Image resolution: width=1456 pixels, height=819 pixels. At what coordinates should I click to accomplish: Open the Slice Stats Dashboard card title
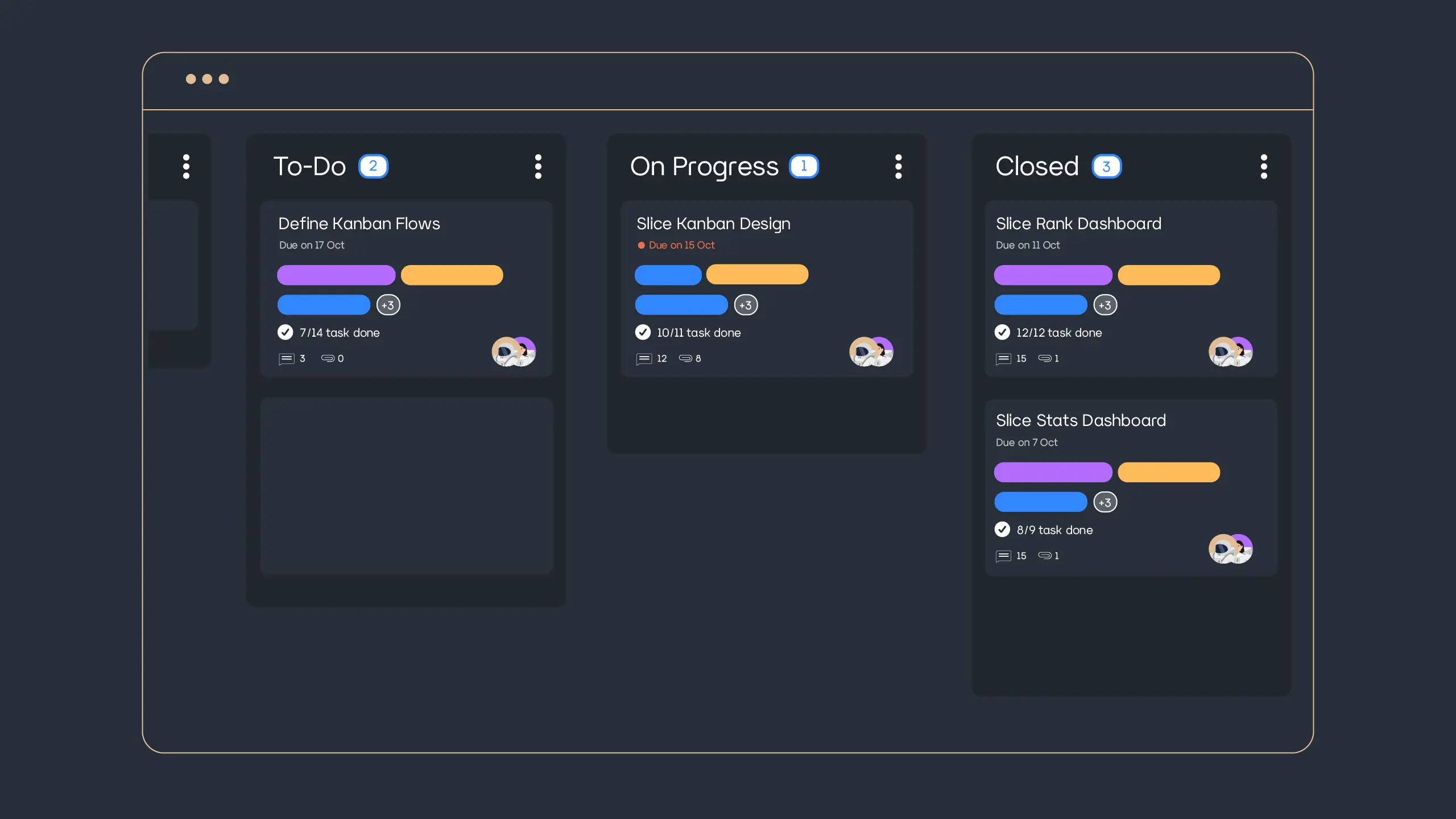tap(1081, 420)
